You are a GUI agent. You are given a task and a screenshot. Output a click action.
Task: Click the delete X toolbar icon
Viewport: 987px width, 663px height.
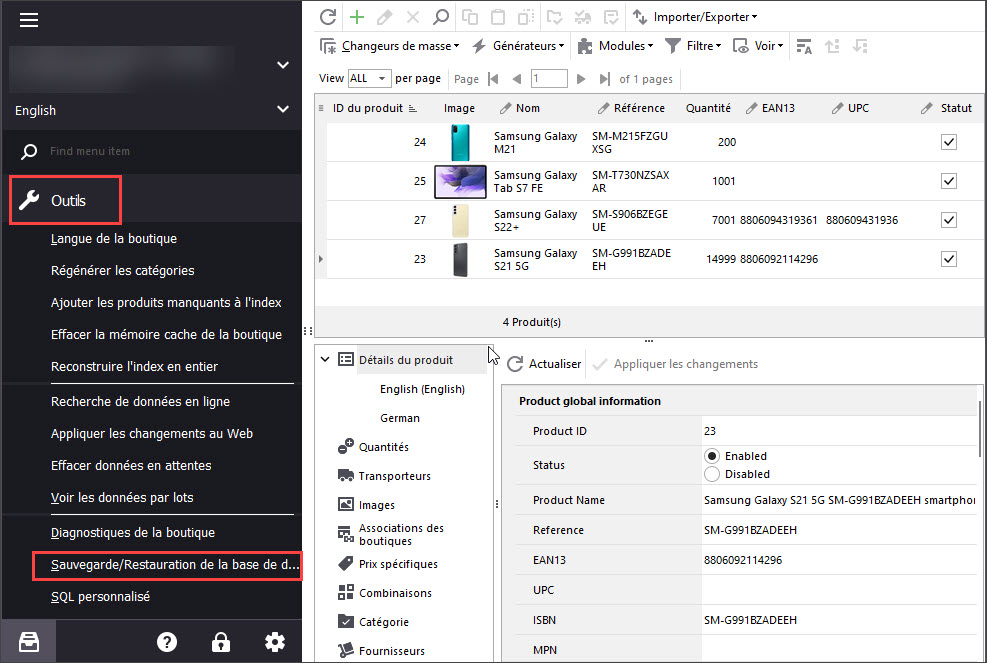coord(413,17)
